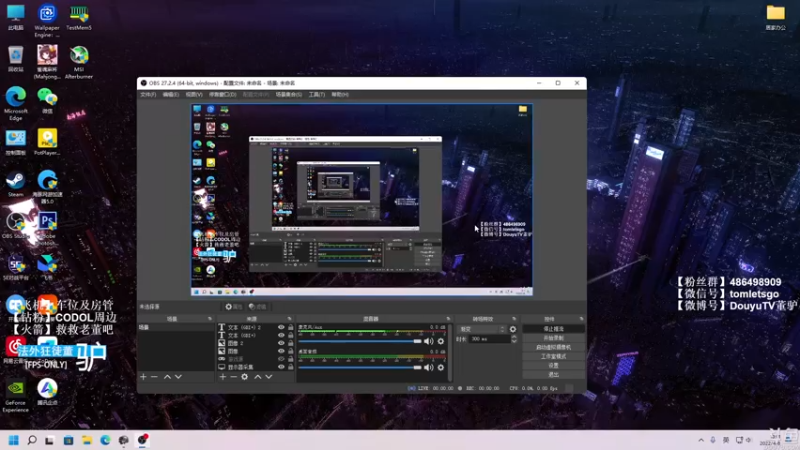Select GeForce Experience desktop icon
The width and height of the screenshot is (800, 450).
pos(16,395)
